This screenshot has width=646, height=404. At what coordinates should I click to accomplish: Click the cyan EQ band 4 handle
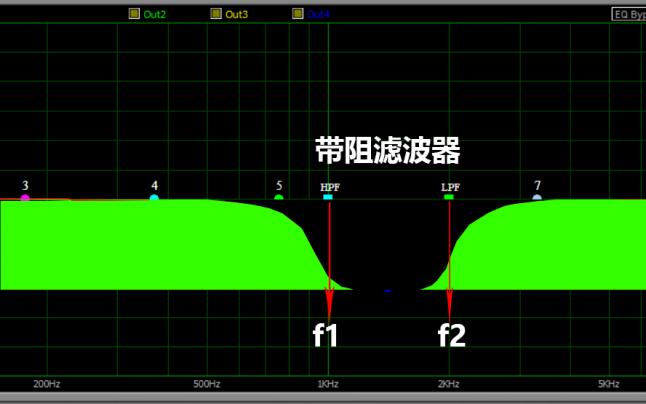click(x=154, y=198)
